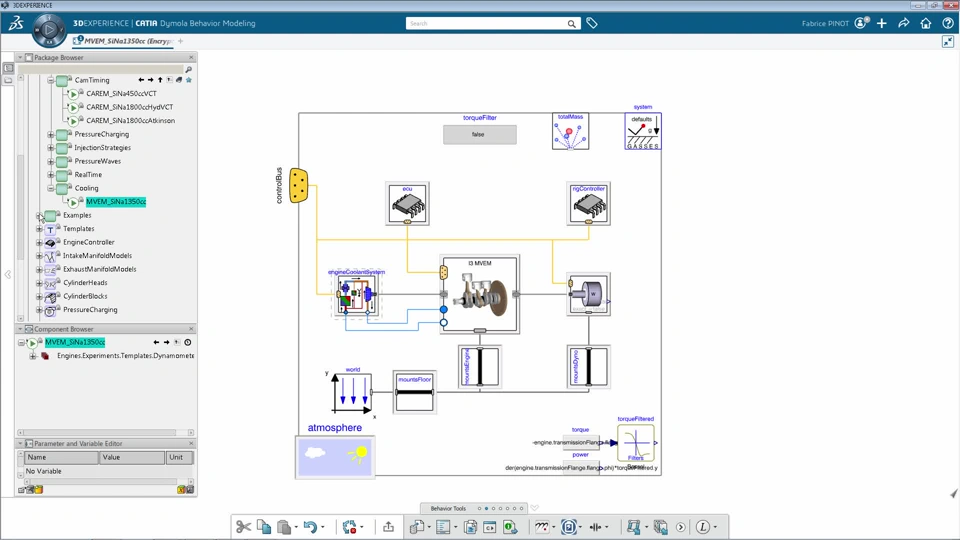
Task: Select CAREM_SiNa1800ccHydVCT in the tree
Action: [x=130, y=107]
